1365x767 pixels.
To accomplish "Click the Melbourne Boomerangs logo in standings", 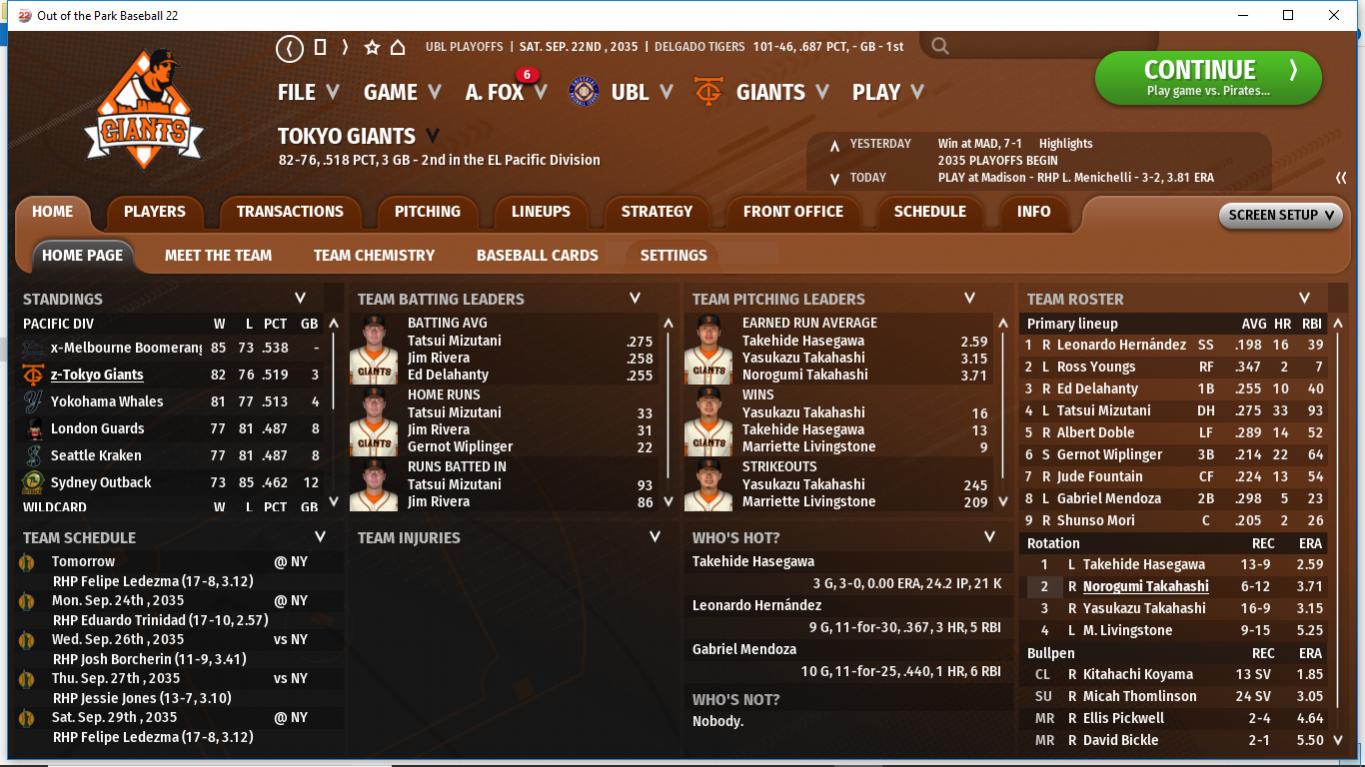I will point(33,348).
